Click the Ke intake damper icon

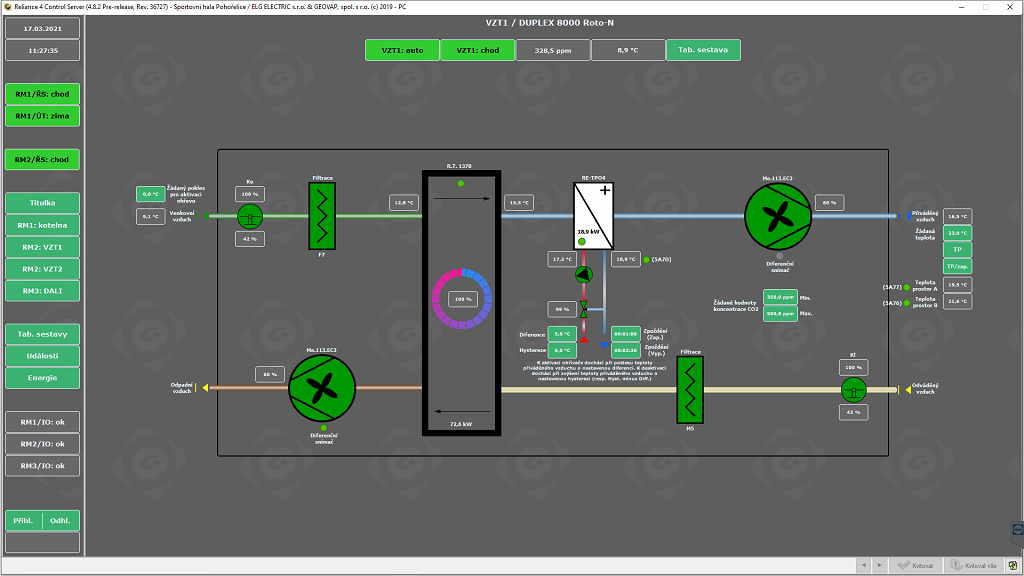coord(249,215)
